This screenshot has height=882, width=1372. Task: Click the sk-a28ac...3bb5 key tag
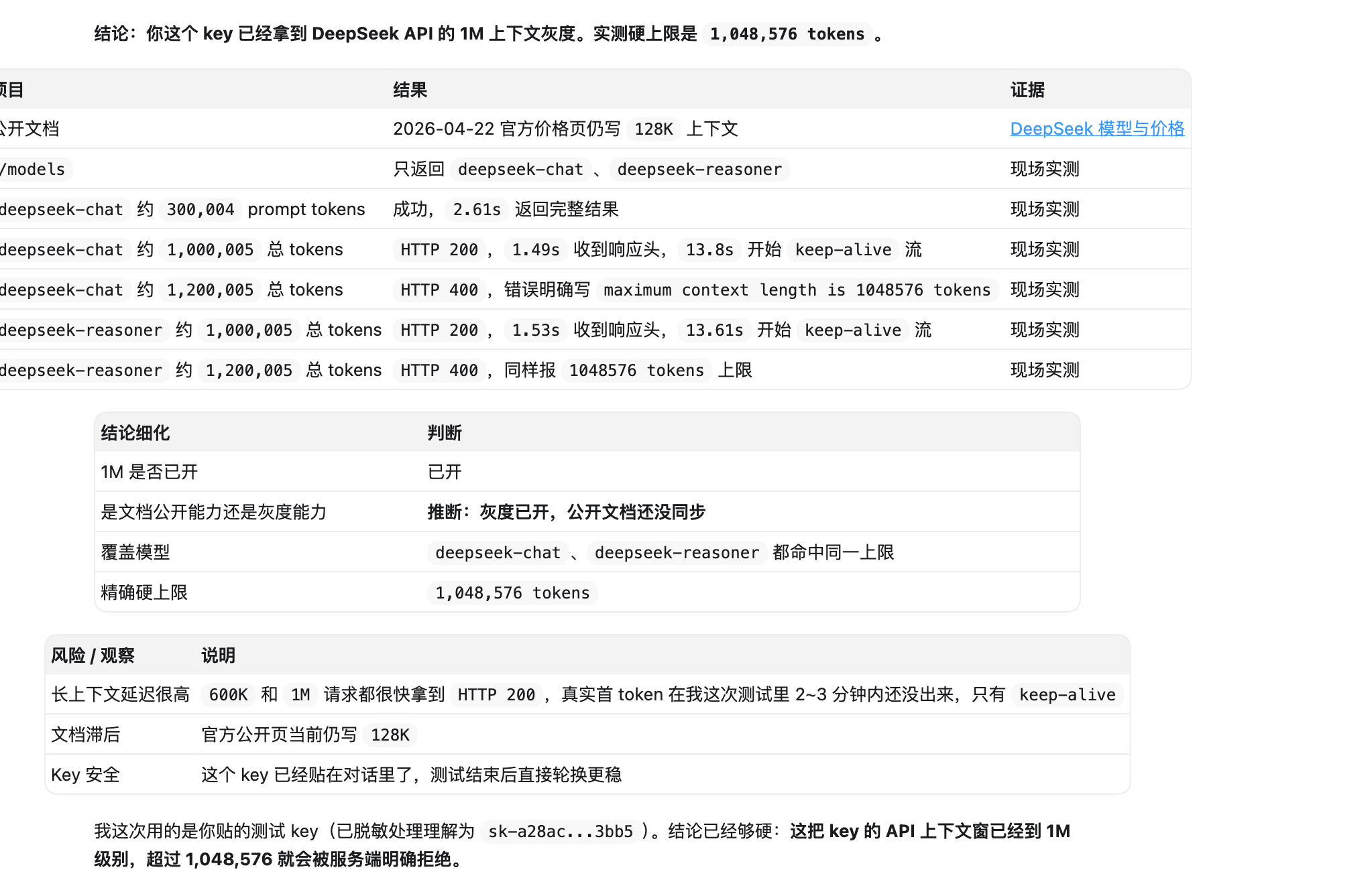click(561, 831)
